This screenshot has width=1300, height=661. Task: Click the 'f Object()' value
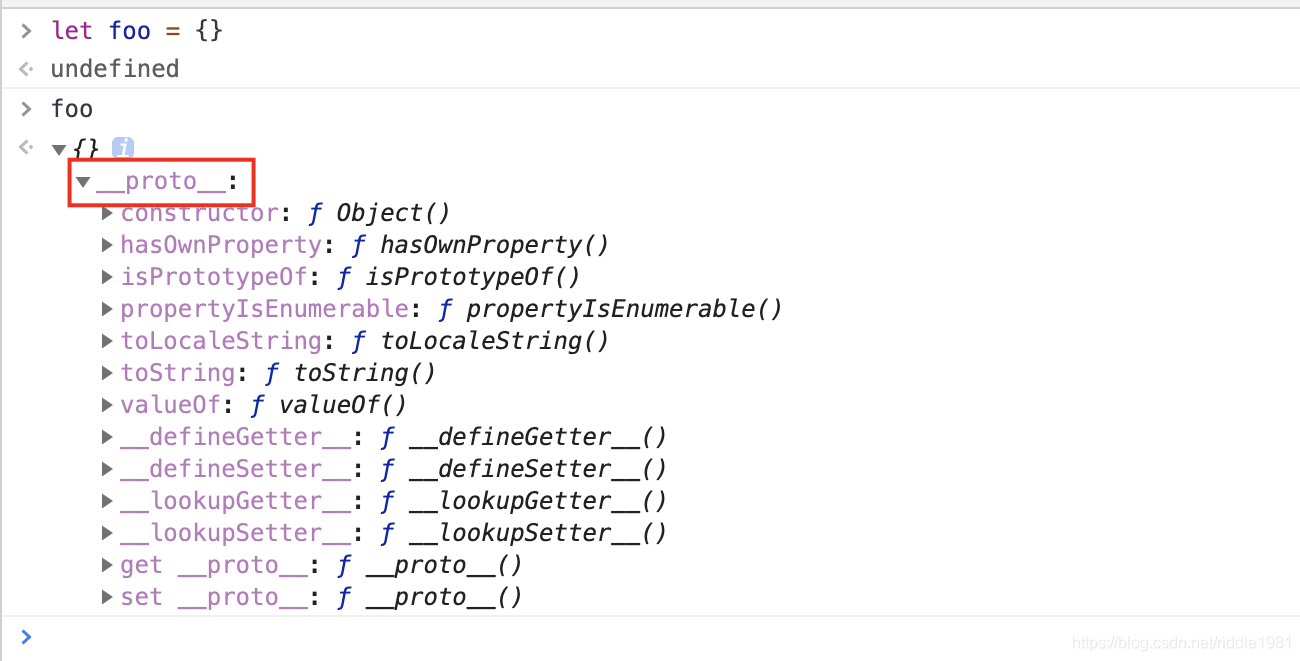pyautogui.click(x=379, y=213)
